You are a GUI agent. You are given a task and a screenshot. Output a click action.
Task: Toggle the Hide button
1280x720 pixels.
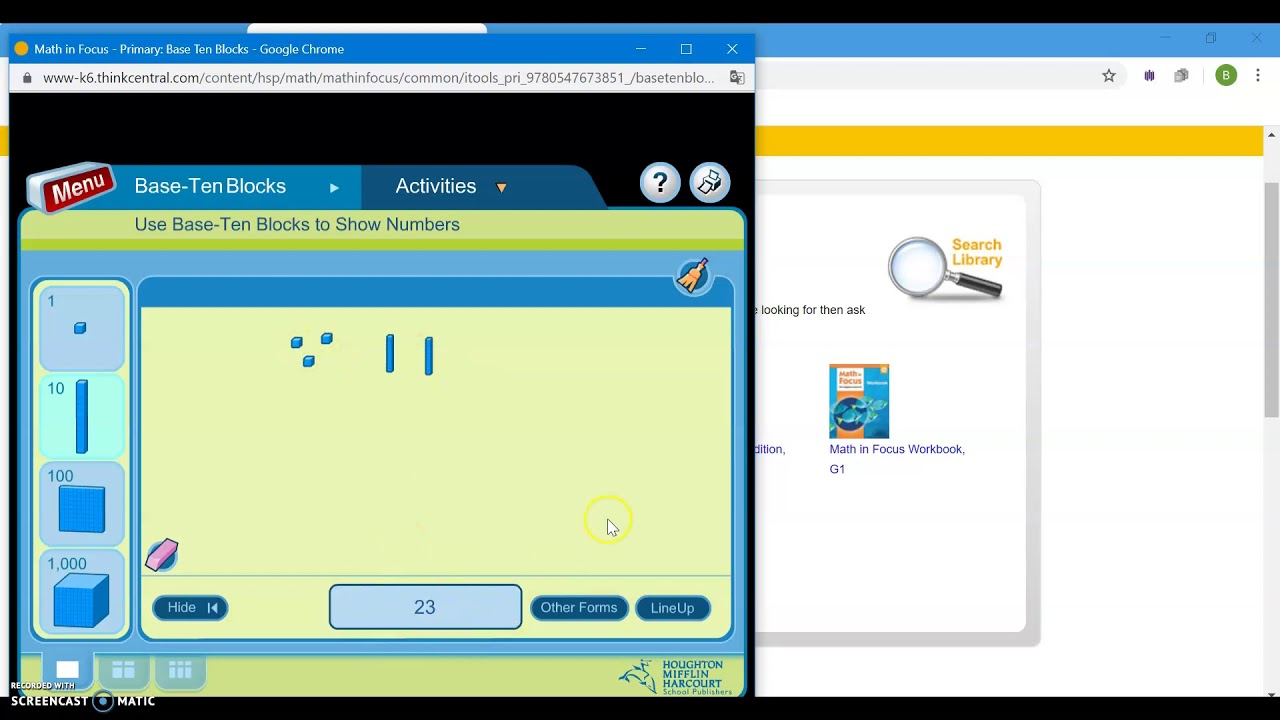coord(190,608)
